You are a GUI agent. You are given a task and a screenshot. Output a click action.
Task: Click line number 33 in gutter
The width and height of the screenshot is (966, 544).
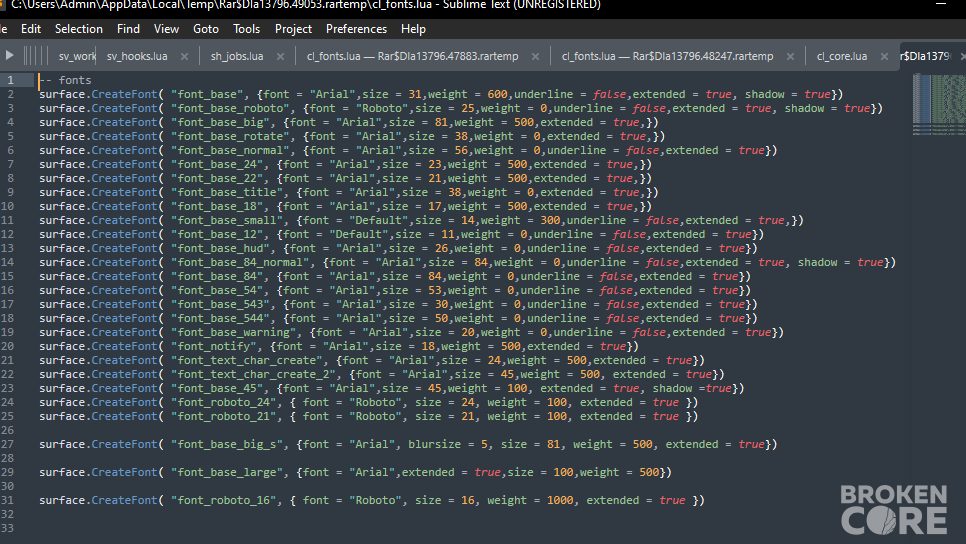pos(7,528)
